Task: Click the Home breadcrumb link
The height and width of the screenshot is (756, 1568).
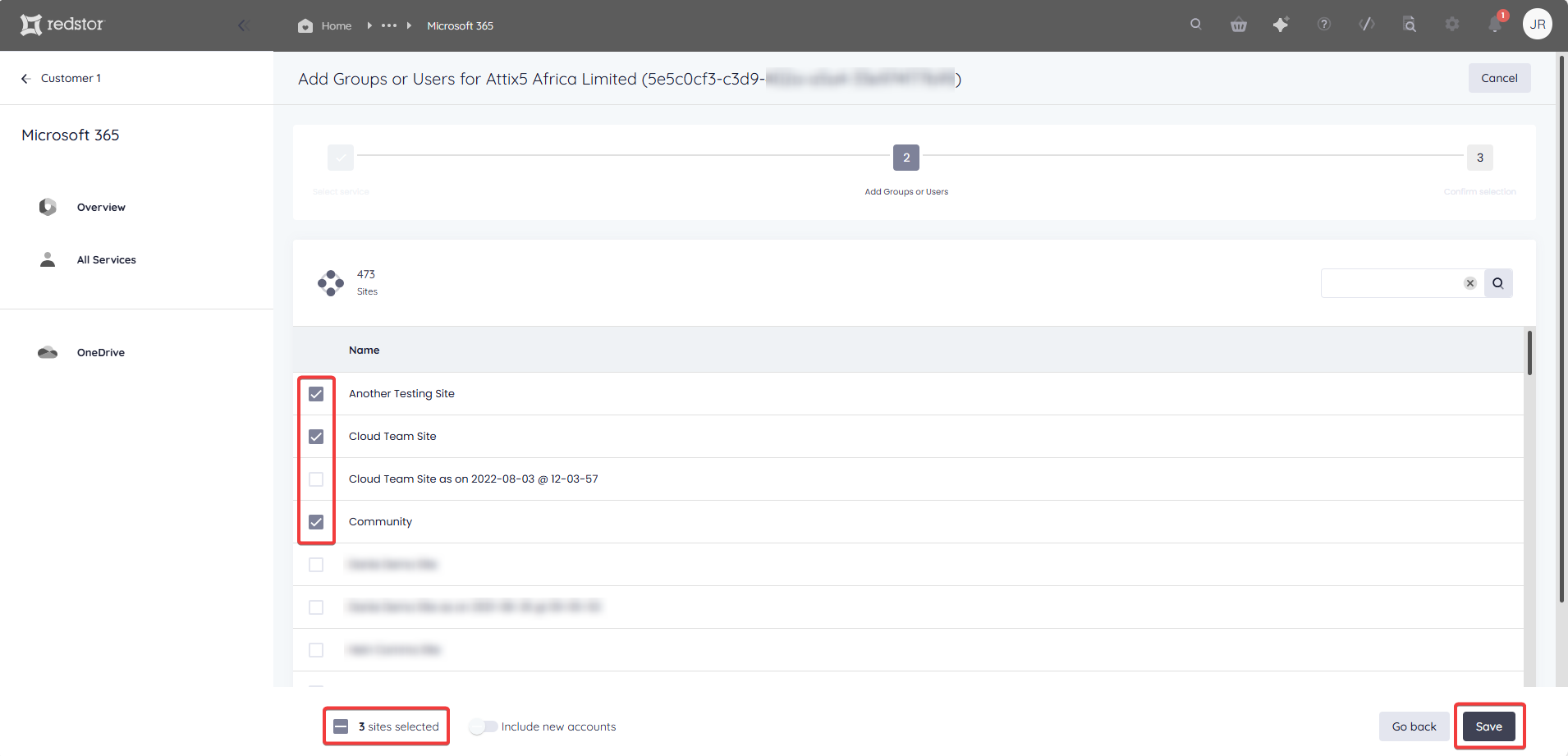Action: pyautogui.click(x=337, y=25)
